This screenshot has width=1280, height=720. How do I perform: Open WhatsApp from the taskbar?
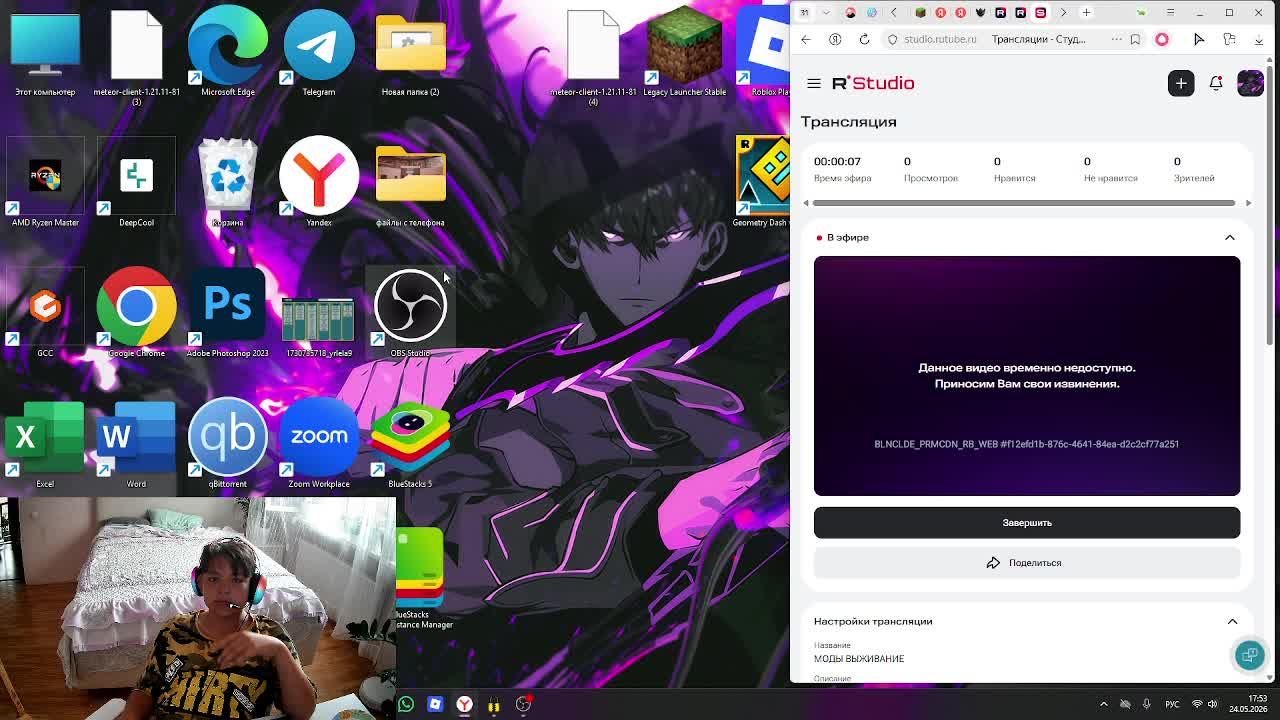406,704
